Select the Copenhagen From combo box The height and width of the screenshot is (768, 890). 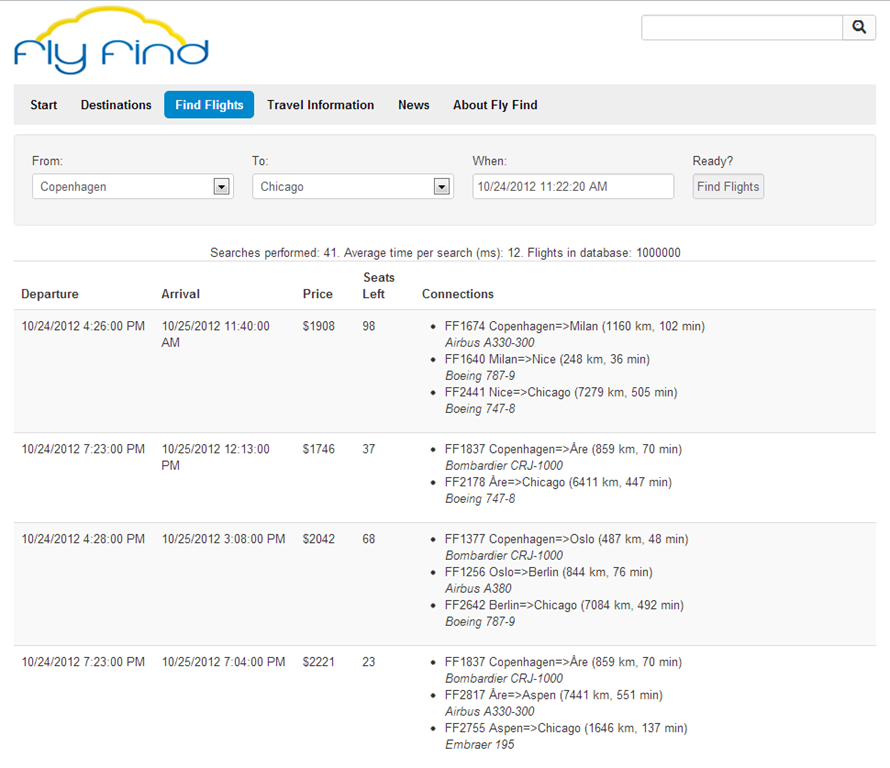[x=122, y=187]
